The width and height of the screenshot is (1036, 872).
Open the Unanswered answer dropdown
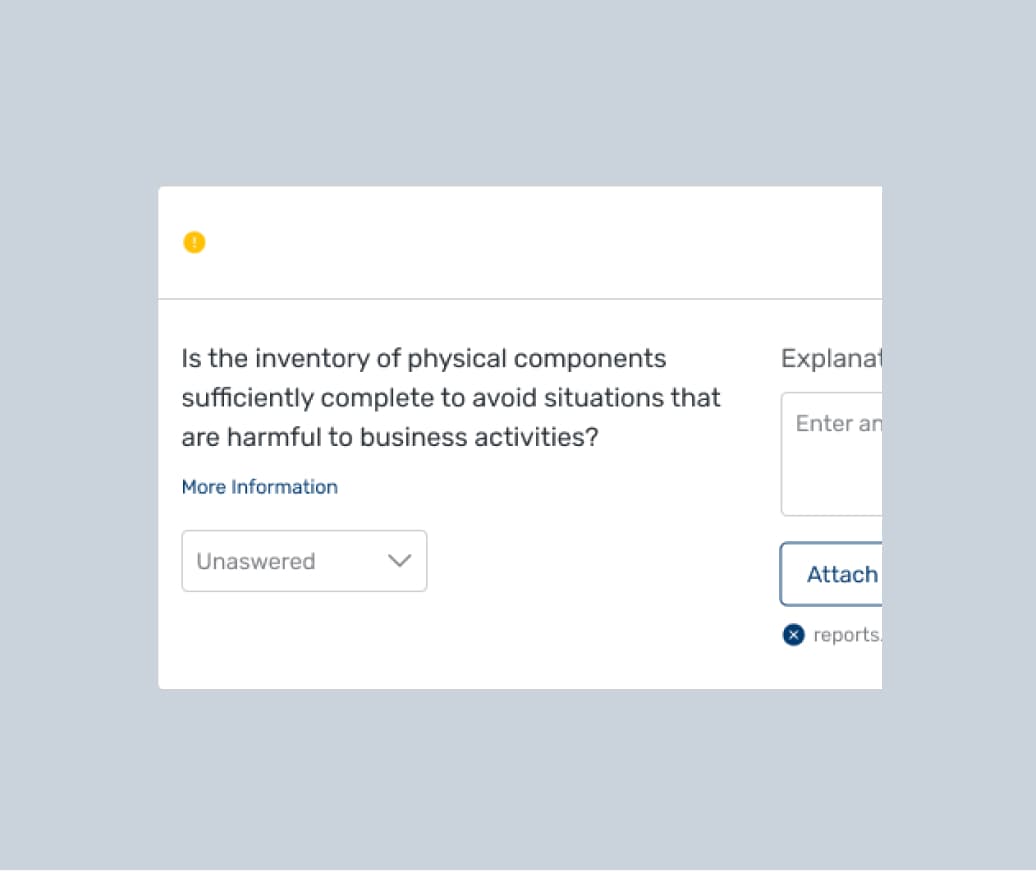click(x=304, y=561)
